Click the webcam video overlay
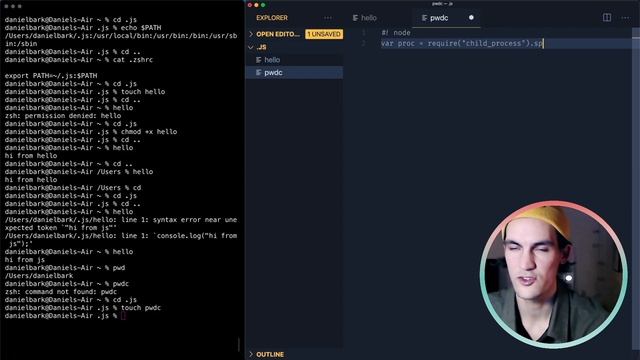This screenshot has height=360, width=640. tap(553, 274)
